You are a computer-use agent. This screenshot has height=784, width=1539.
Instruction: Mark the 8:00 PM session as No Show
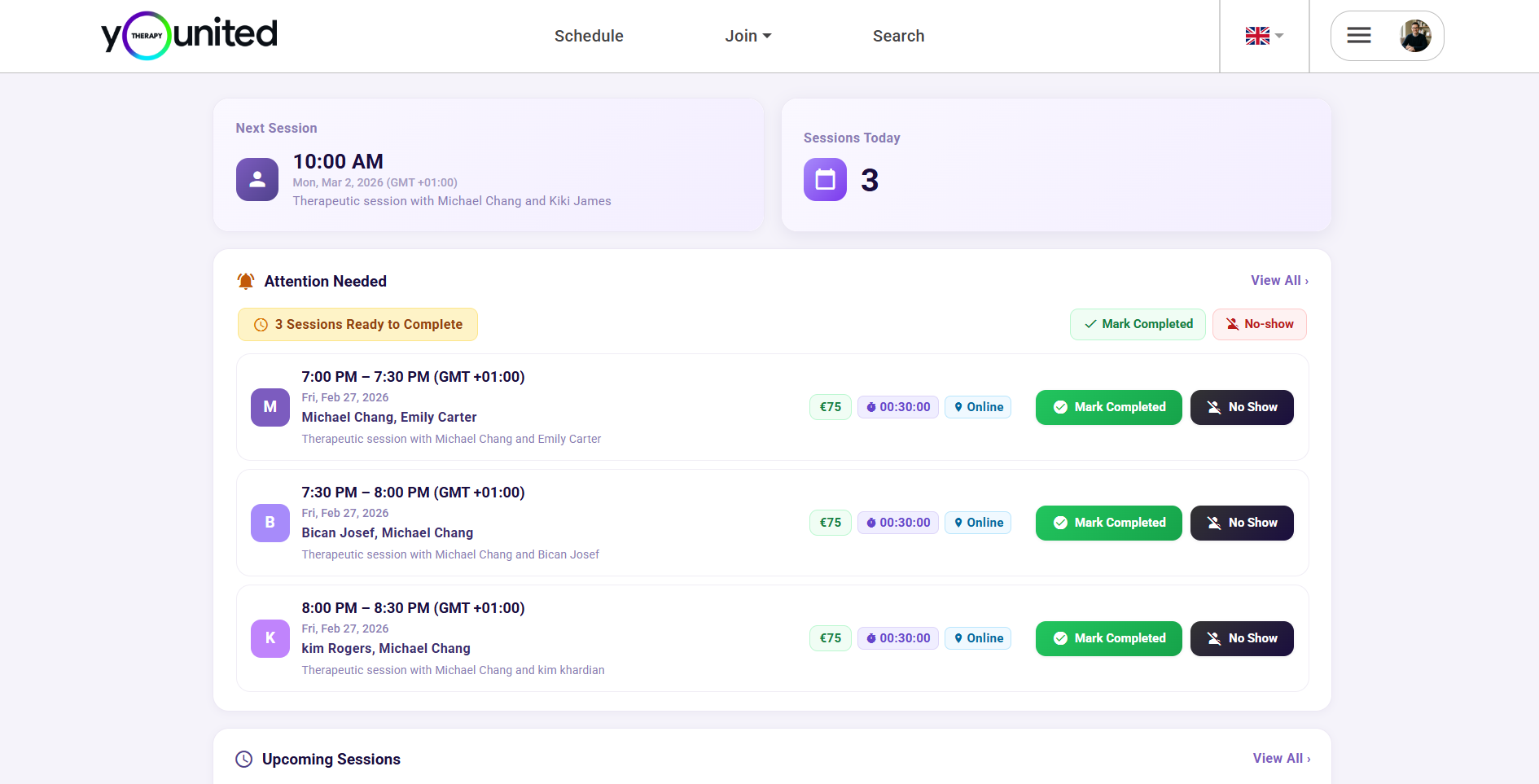(x=1242, y=638)
